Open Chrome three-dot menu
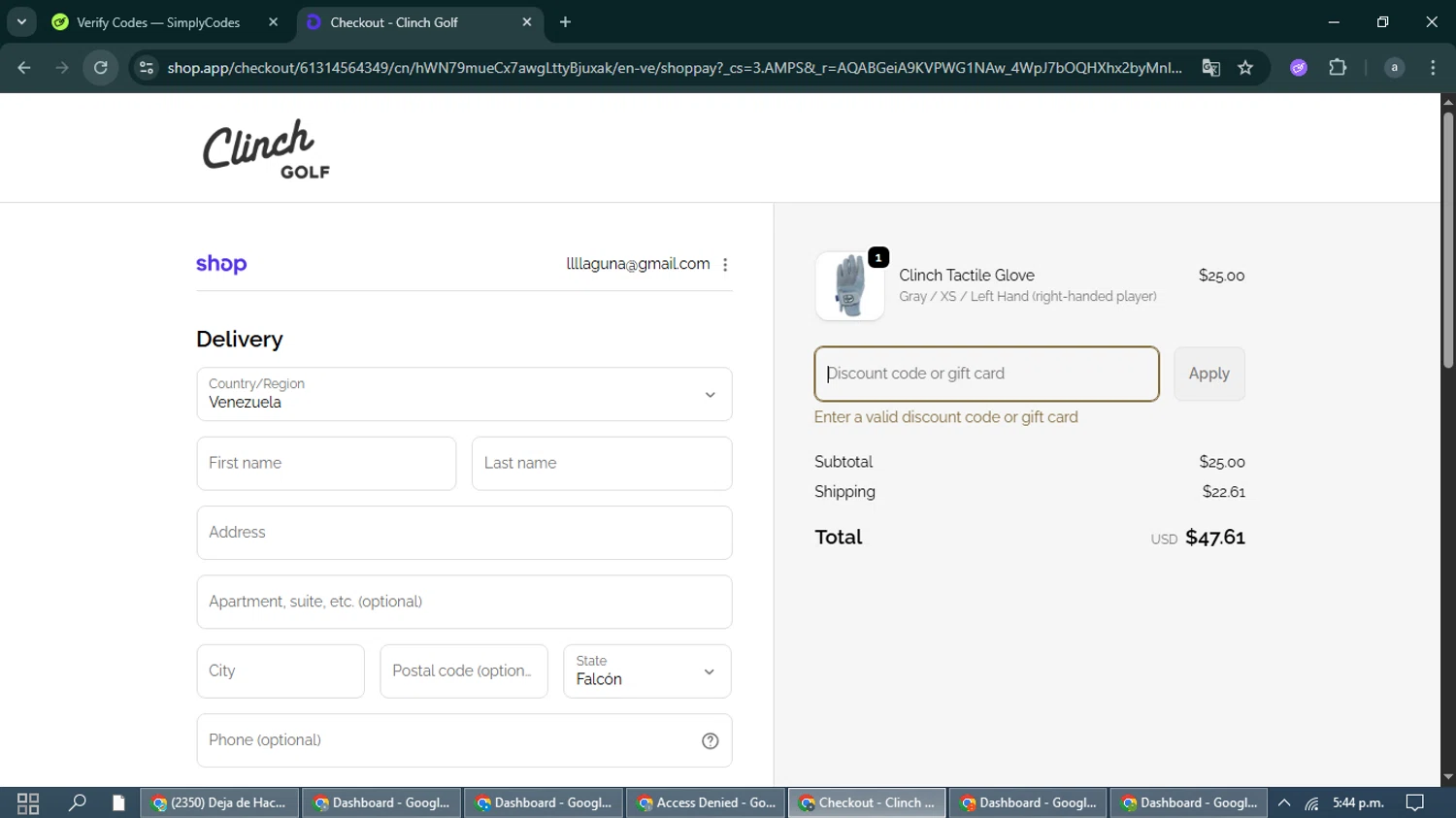Screen dimensions: 1456x818 (1433, 68)
